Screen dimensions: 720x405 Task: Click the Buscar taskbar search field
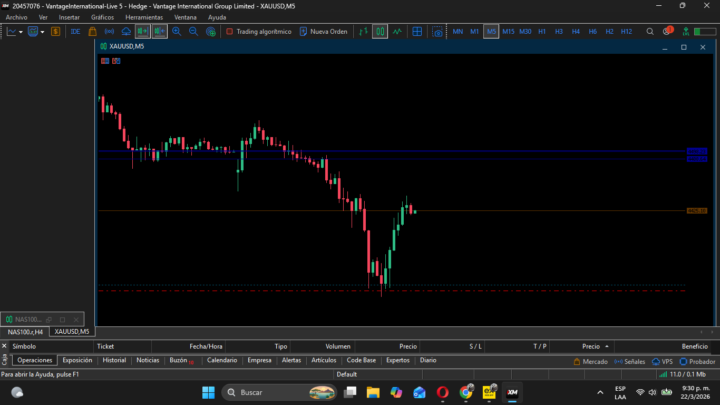(x=279, y=392)
